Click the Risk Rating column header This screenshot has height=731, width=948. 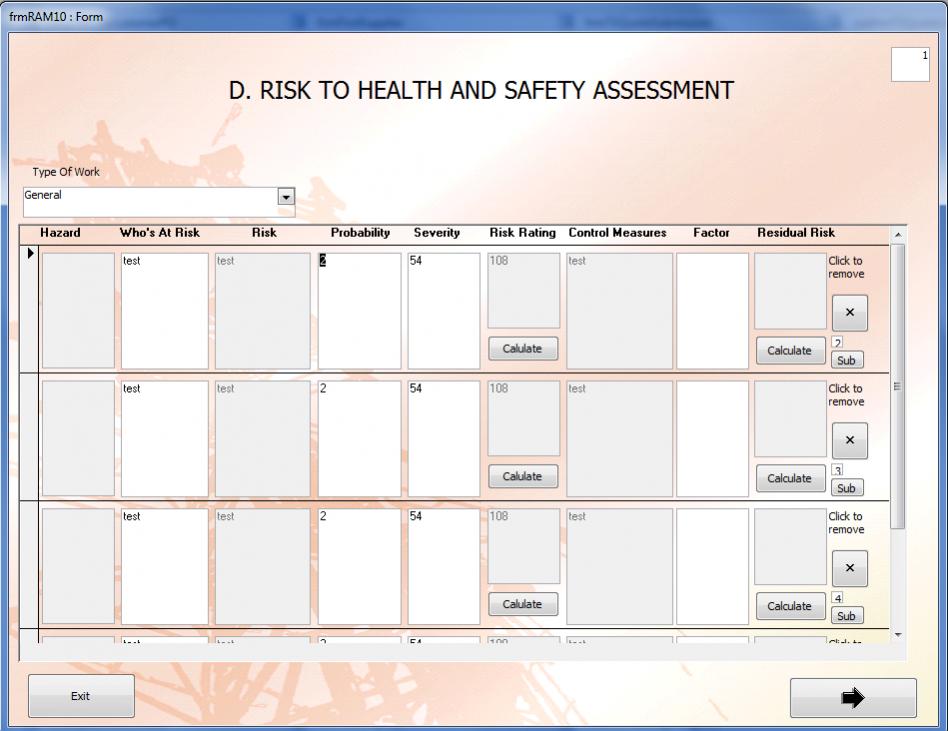522,233
